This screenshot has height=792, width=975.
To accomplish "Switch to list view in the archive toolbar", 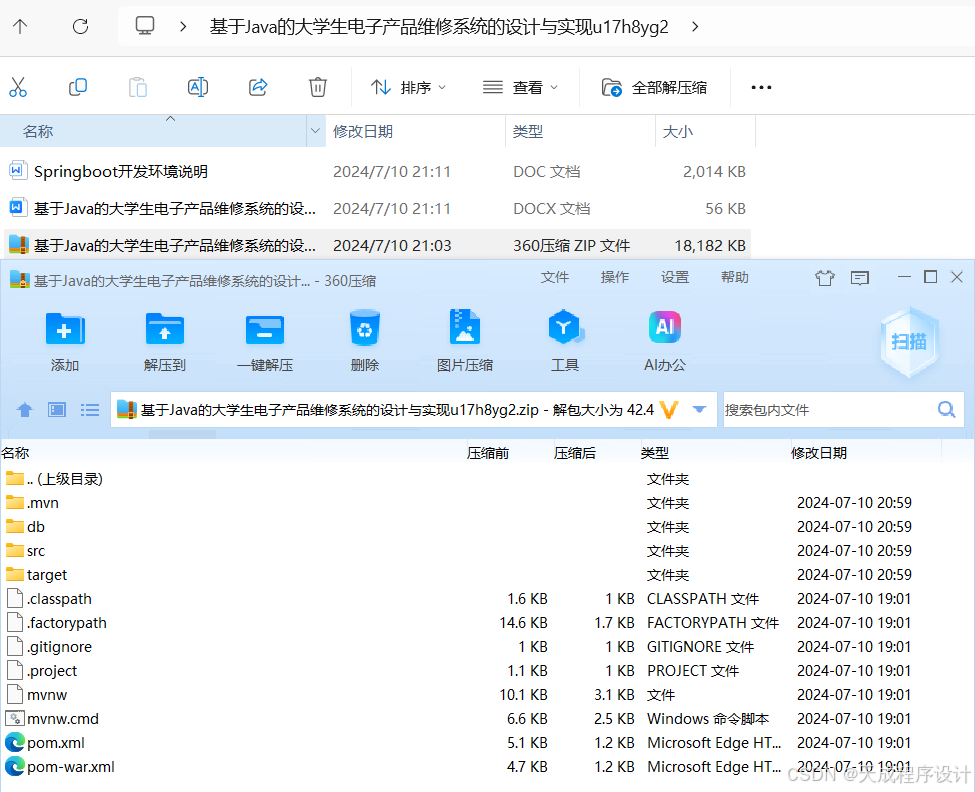I will (89, 409).
